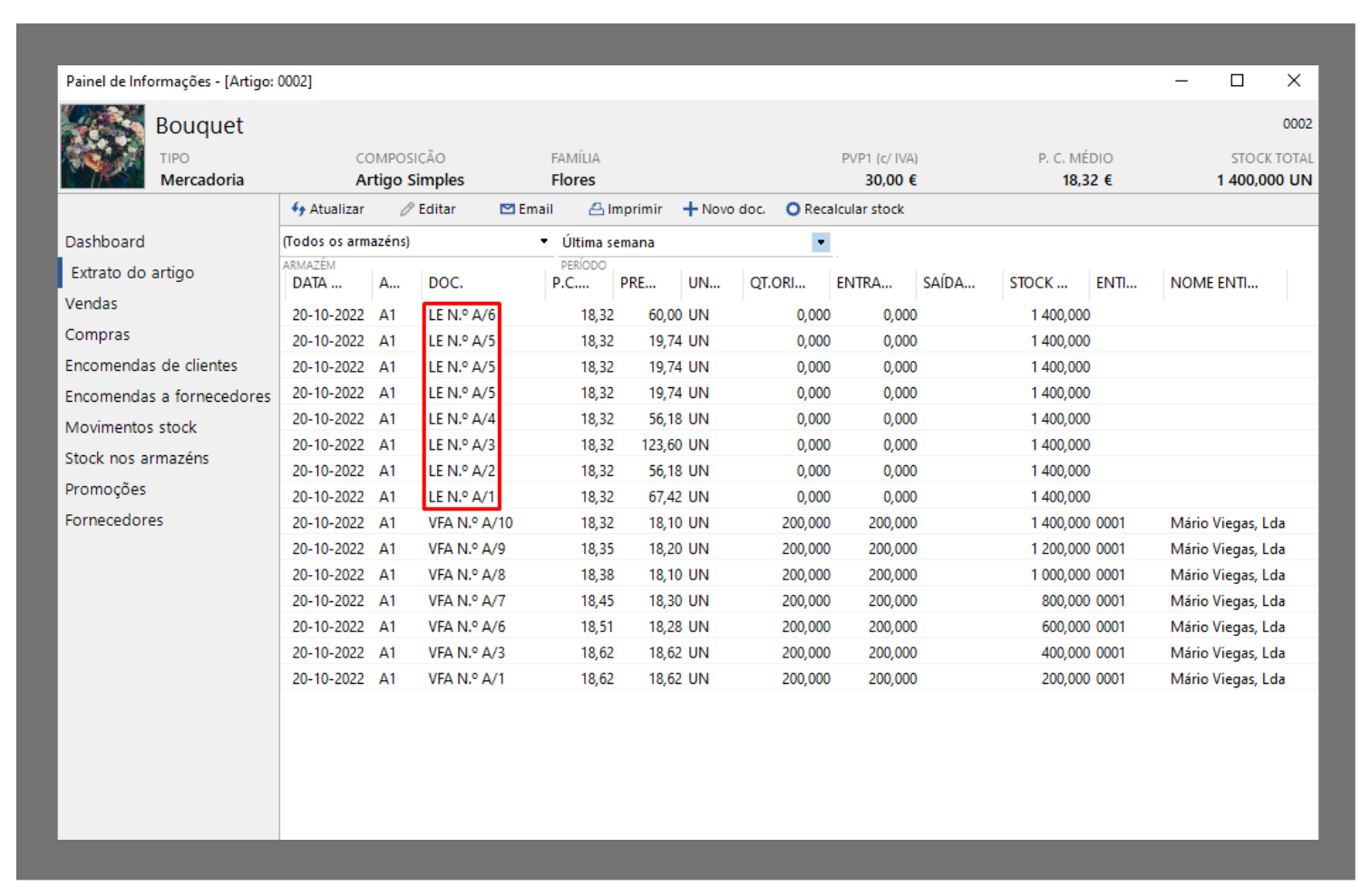
Task: Open Encomendas de clientes
Action: (151, 365)
